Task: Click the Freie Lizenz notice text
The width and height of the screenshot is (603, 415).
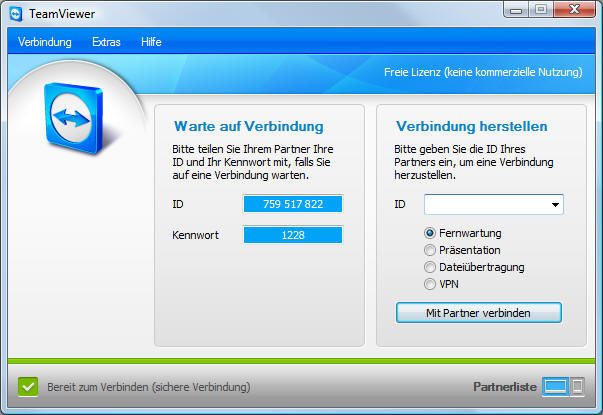Action: (x=484, y=72)
